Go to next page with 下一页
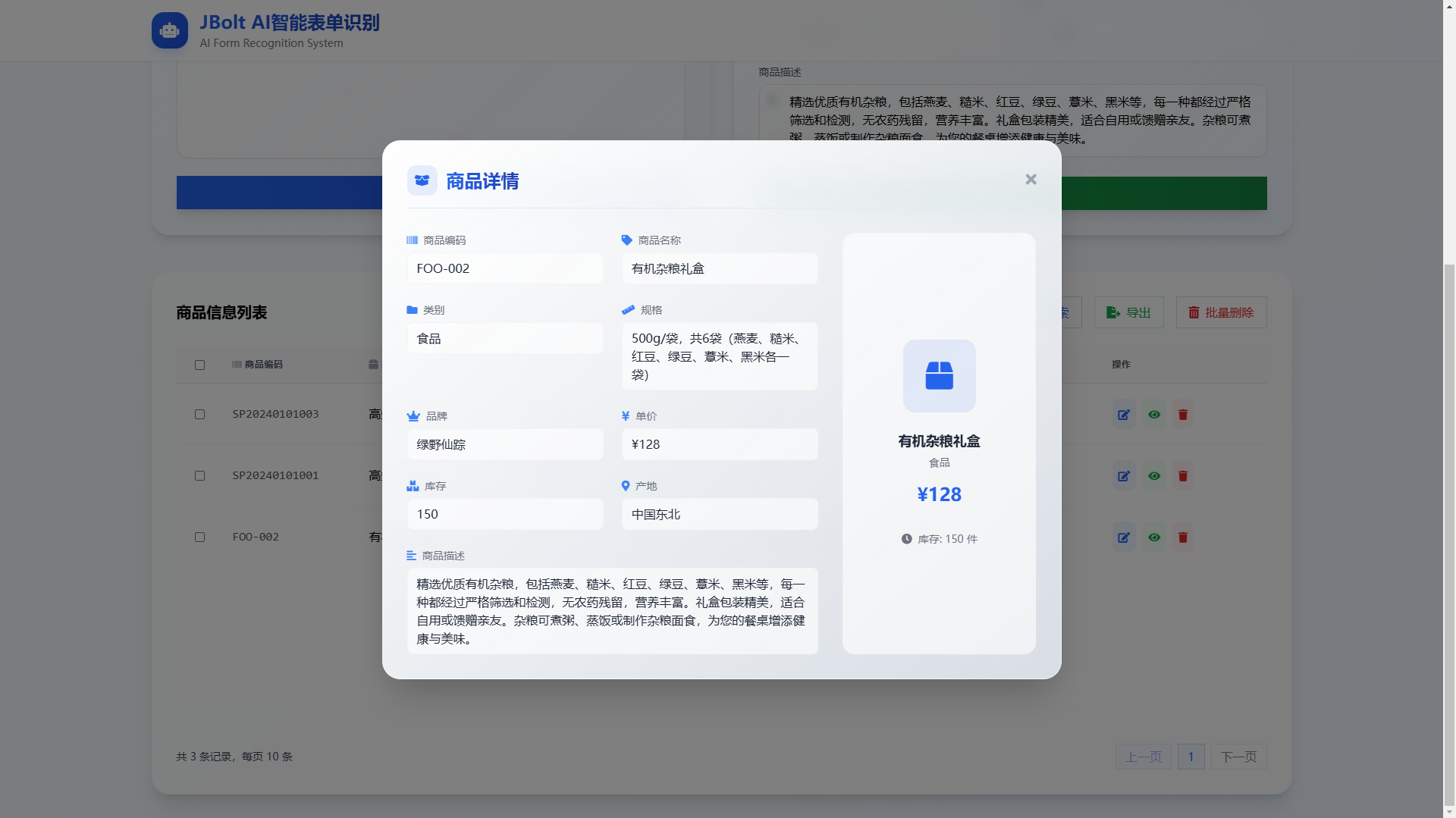Viewport: 1456px width, 818px height. (x=1238, y=757)
